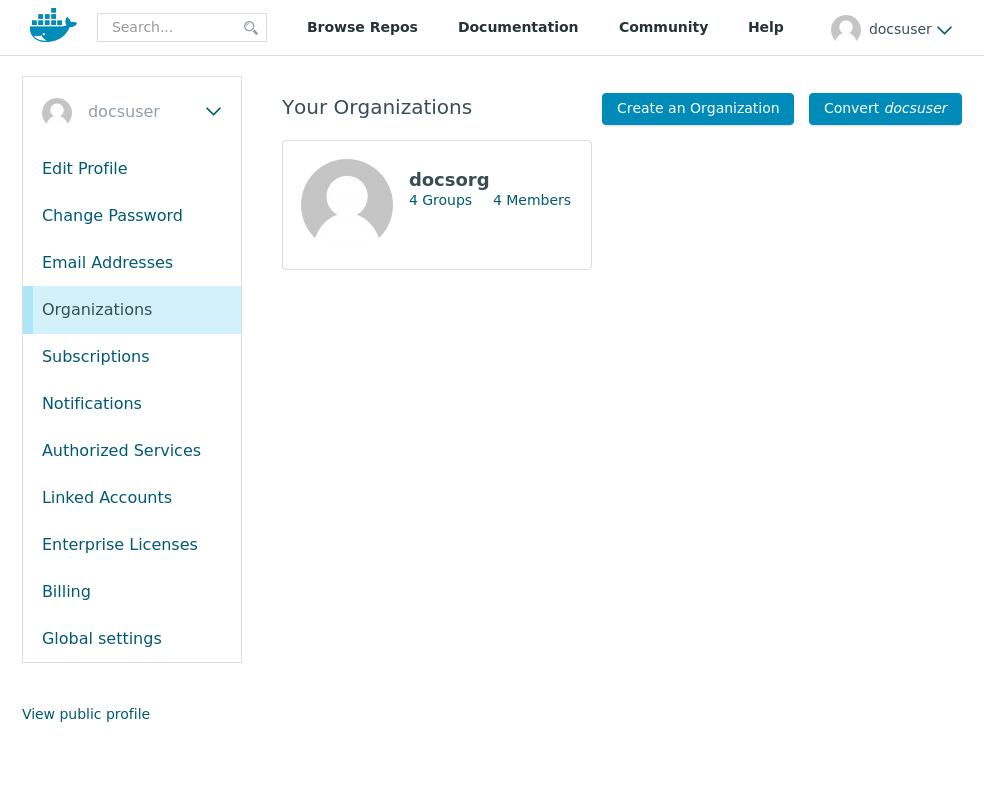The width and height of the screenshot is (984, 798).
Task: View the 4 Members link
Action: 532,200
